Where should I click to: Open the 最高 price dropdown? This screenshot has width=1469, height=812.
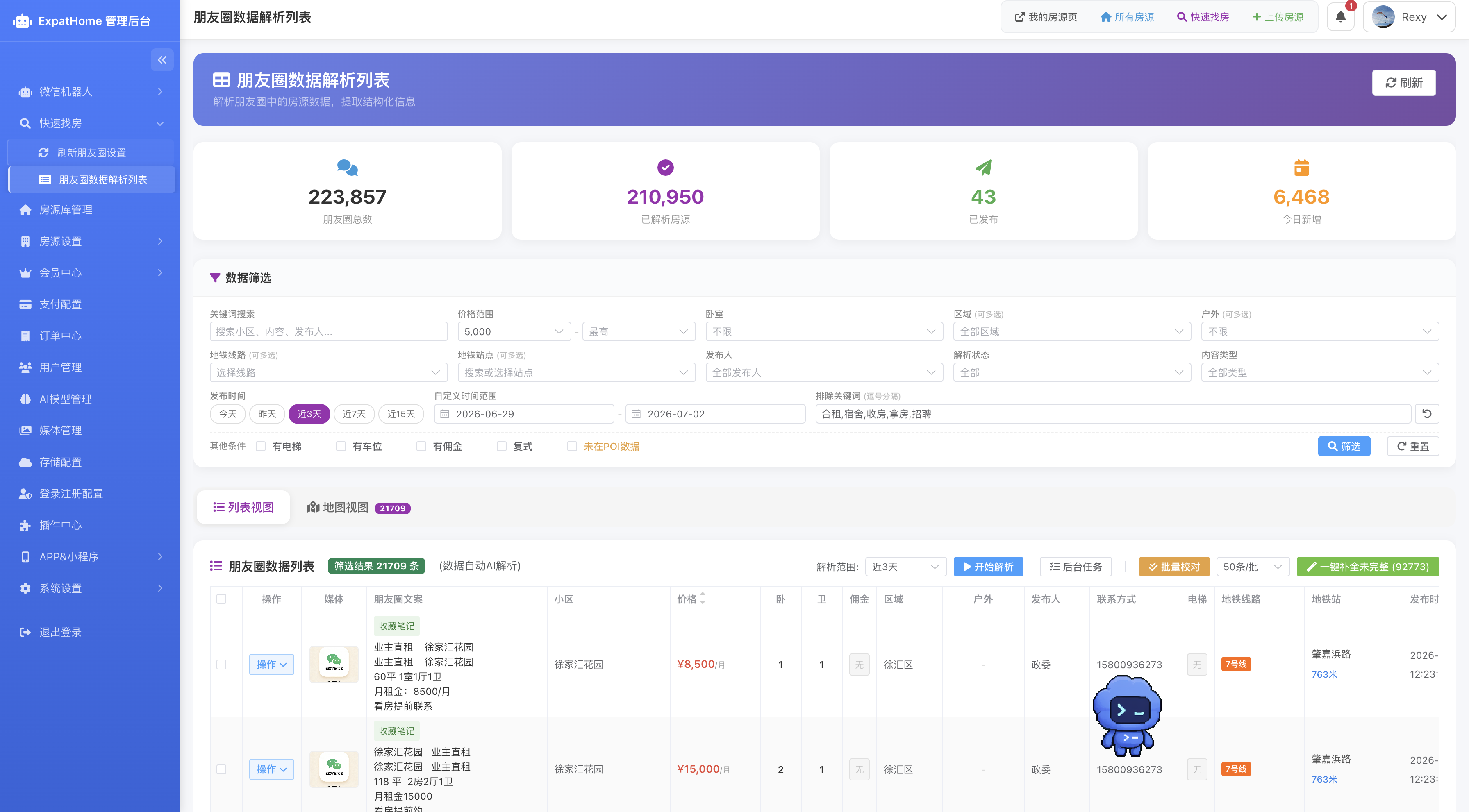point(639,331)
